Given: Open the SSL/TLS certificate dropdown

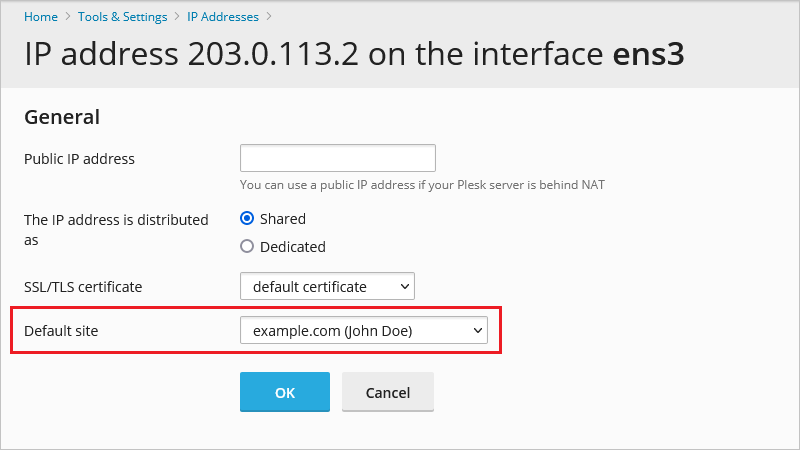Looking at the screenshot, I should coord(327,287).
